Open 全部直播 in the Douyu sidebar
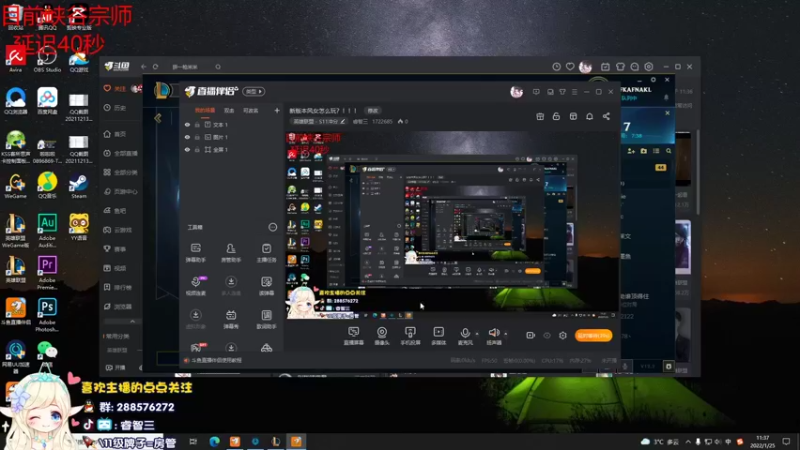Screen dimensions: 800x450 point(121,153)
